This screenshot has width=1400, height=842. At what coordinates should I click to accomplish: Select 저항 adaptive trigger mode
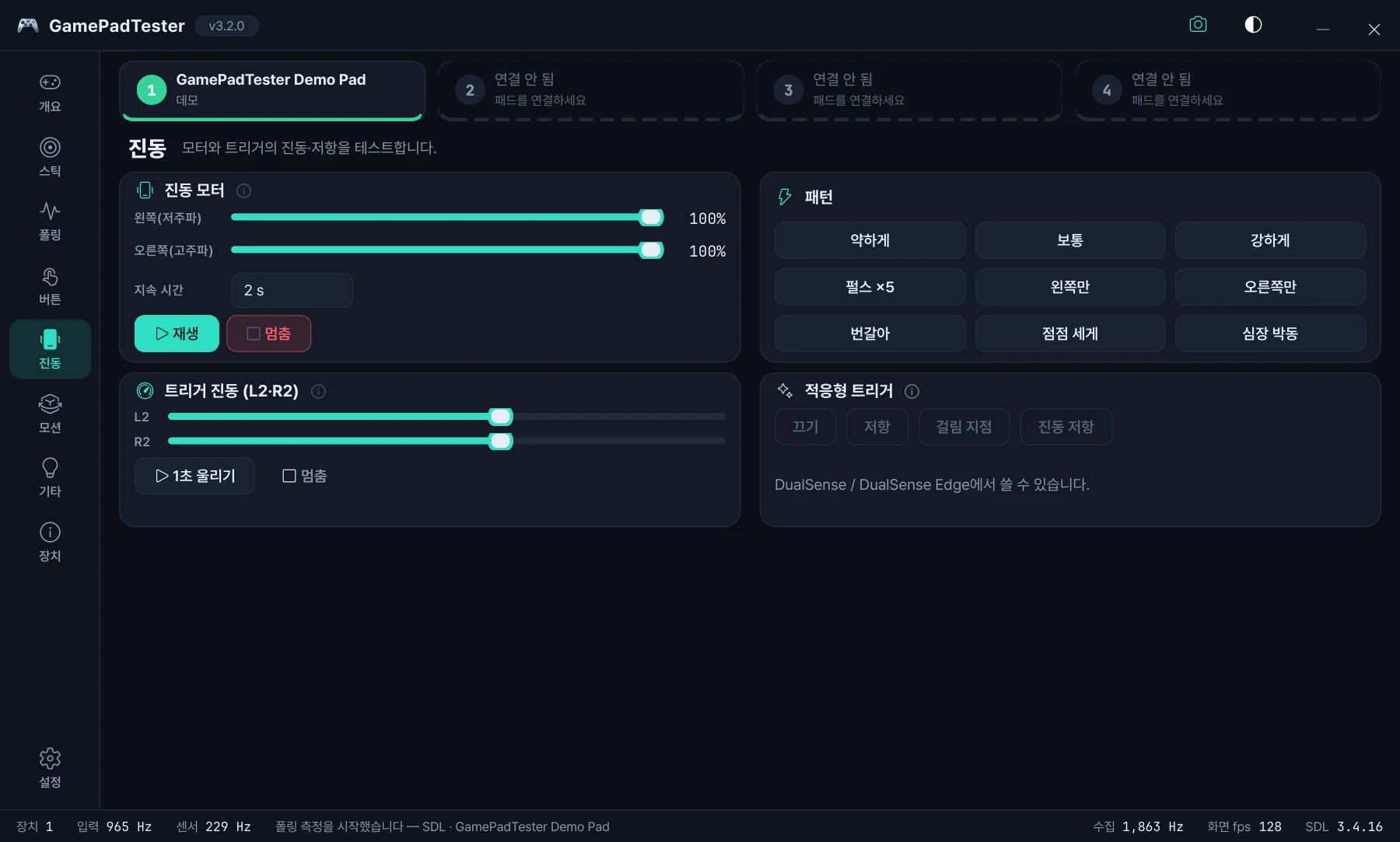[x=877, y=427]
